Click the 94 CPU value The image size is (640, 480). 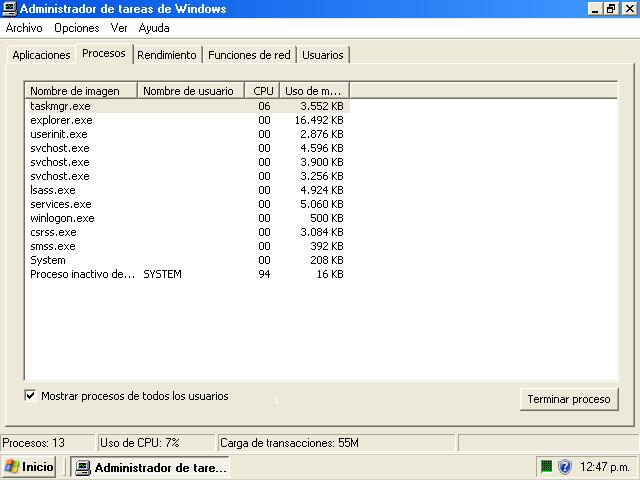tap(264, 274)
